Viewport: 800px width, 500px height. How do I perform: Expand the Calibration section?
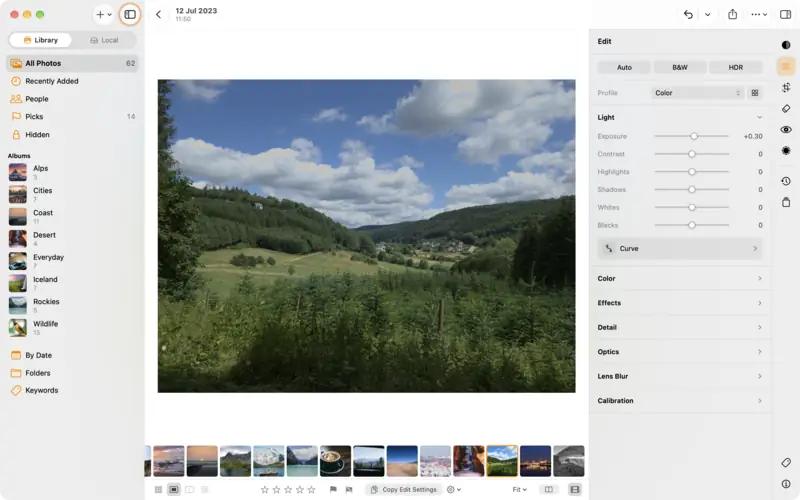click(680, 401)
